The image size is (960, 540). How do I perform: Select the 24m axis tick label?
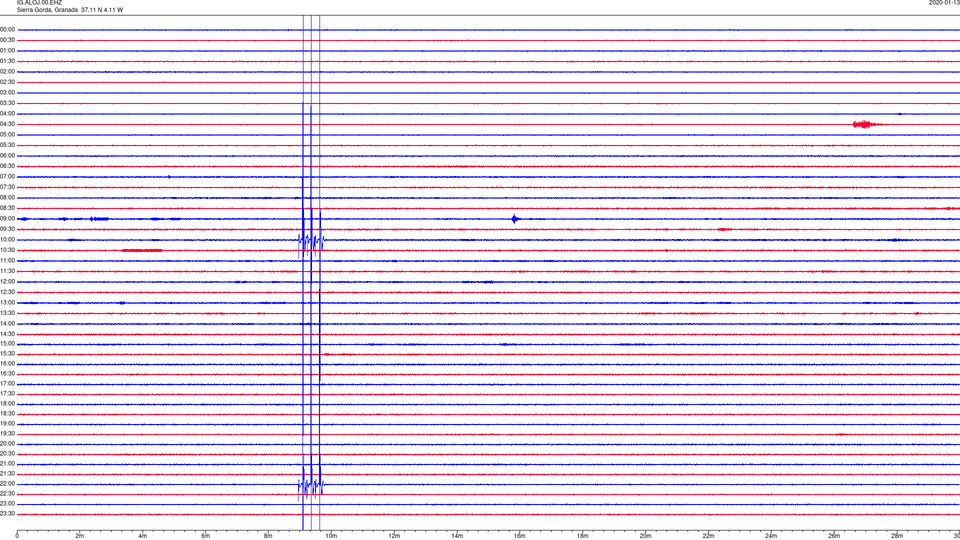tap(771, 536)
